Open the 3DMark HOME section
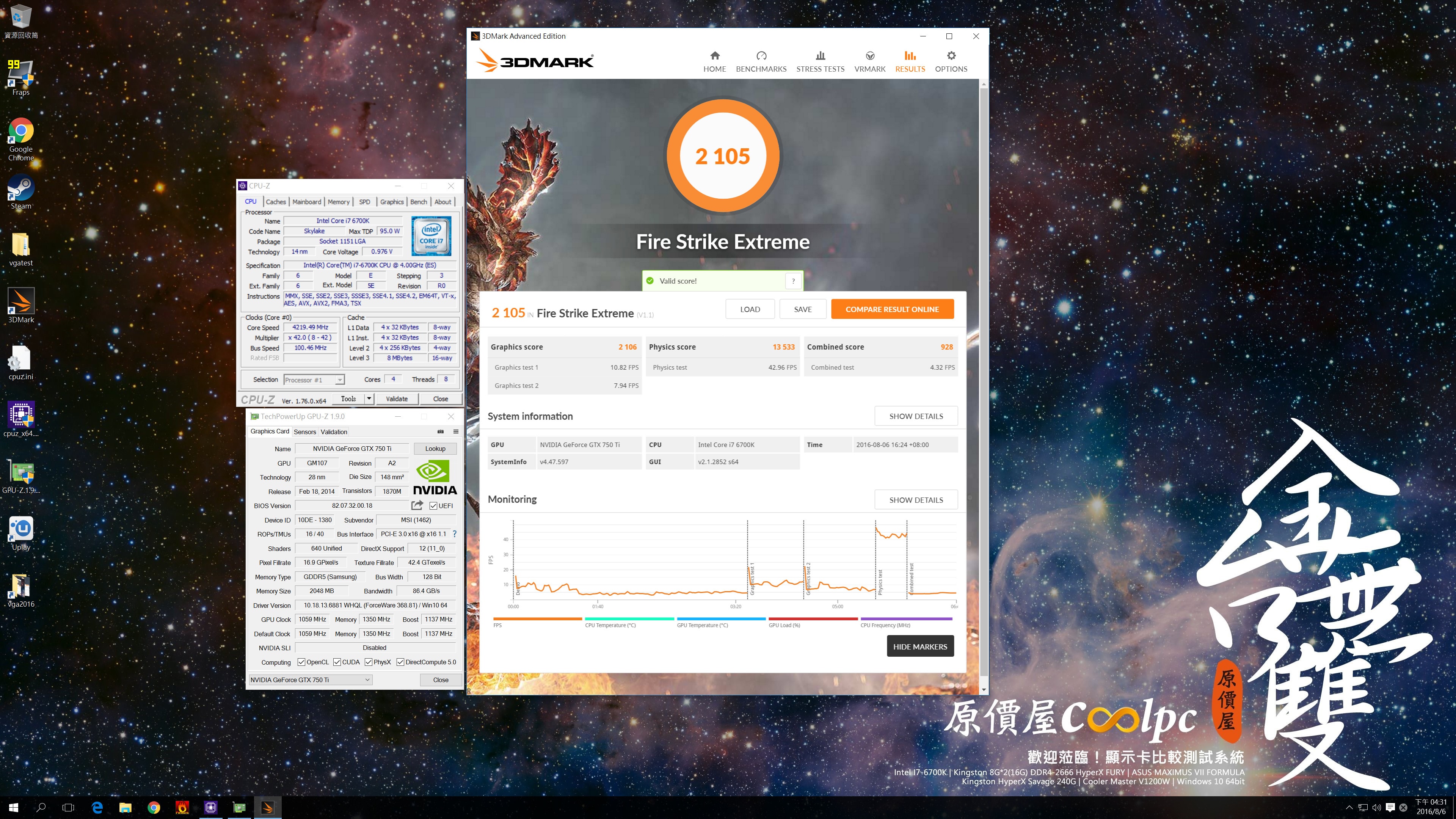 coord(714,61)
